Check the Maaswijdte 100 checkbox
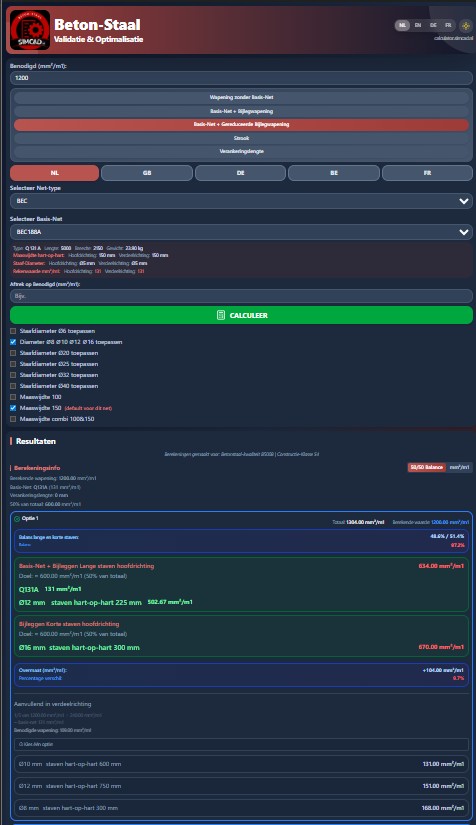The image size is (476, 825). pos(13,397)
